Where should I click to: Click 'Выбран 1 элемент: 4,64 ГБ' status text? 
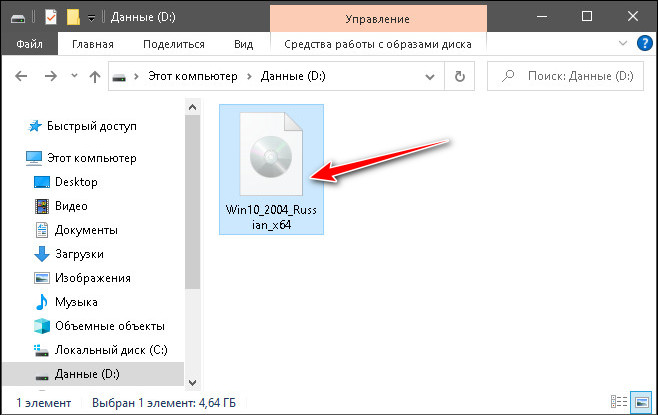pyautogui.click(x=164, y=403)
